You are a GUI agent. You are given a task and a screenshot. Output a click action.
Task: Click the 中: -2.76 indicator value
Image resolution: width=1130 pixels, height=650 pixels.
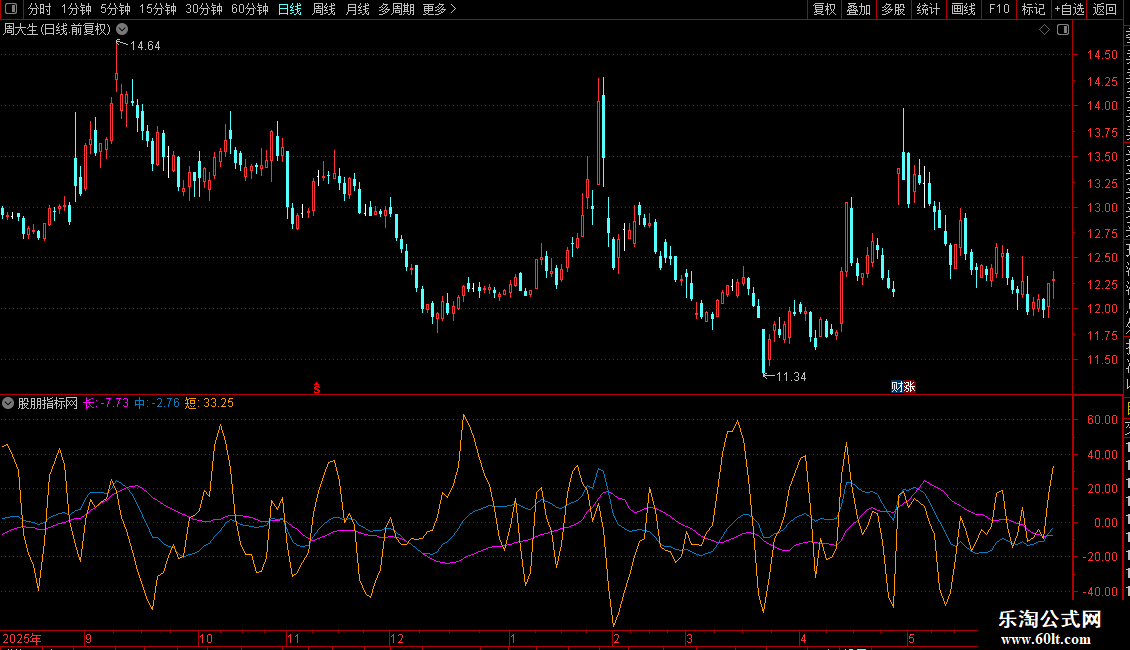point(157,403)
